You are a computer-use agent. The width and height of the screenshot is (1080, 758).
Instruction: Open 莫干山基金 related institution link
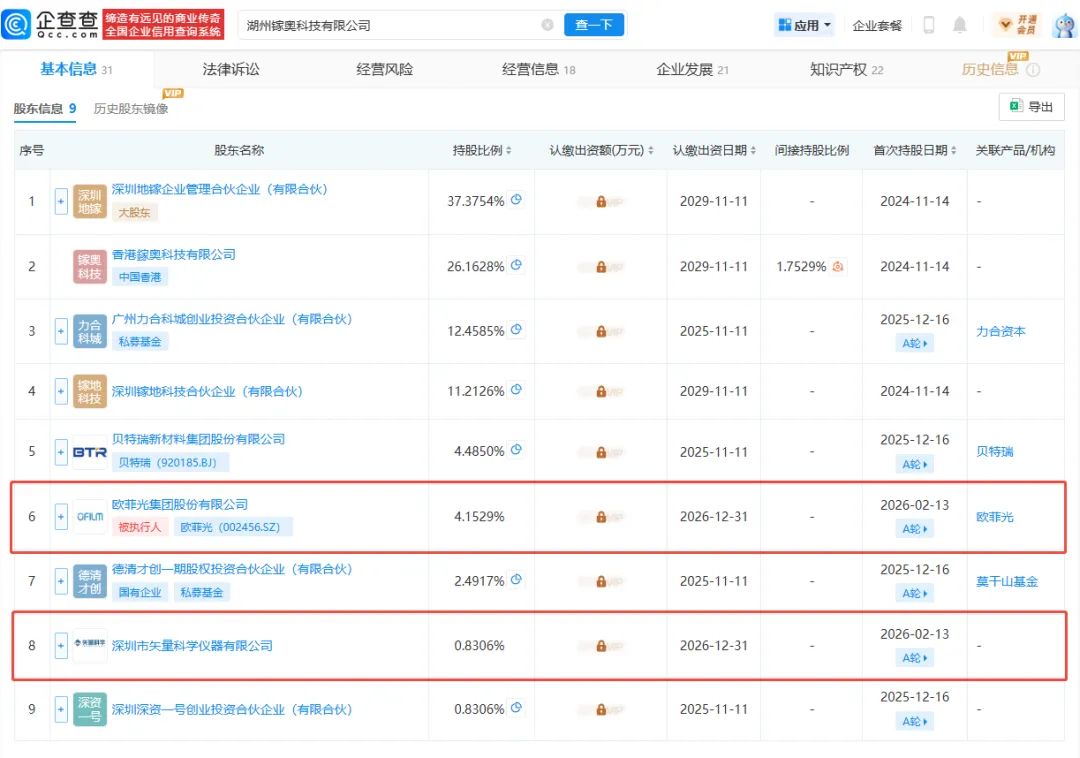1007,581
